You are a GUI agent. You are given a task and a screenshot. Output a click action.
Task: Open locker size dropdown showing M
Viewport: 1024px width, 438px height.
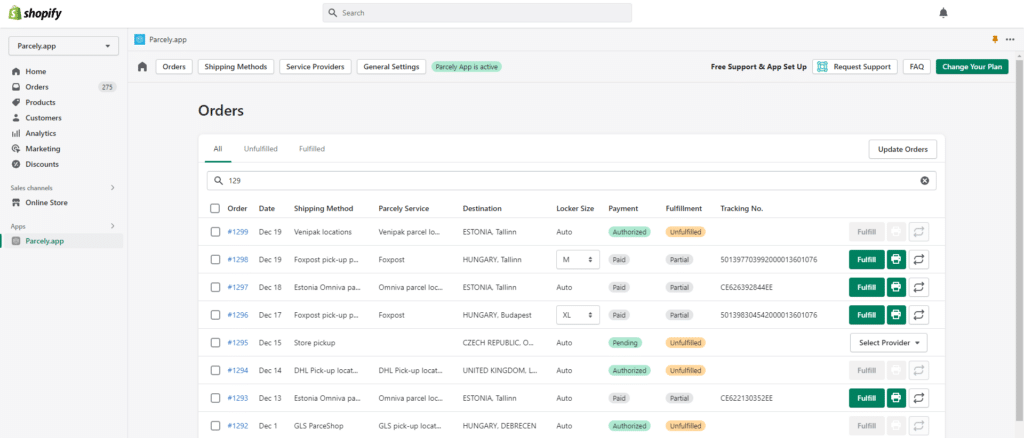577,260
